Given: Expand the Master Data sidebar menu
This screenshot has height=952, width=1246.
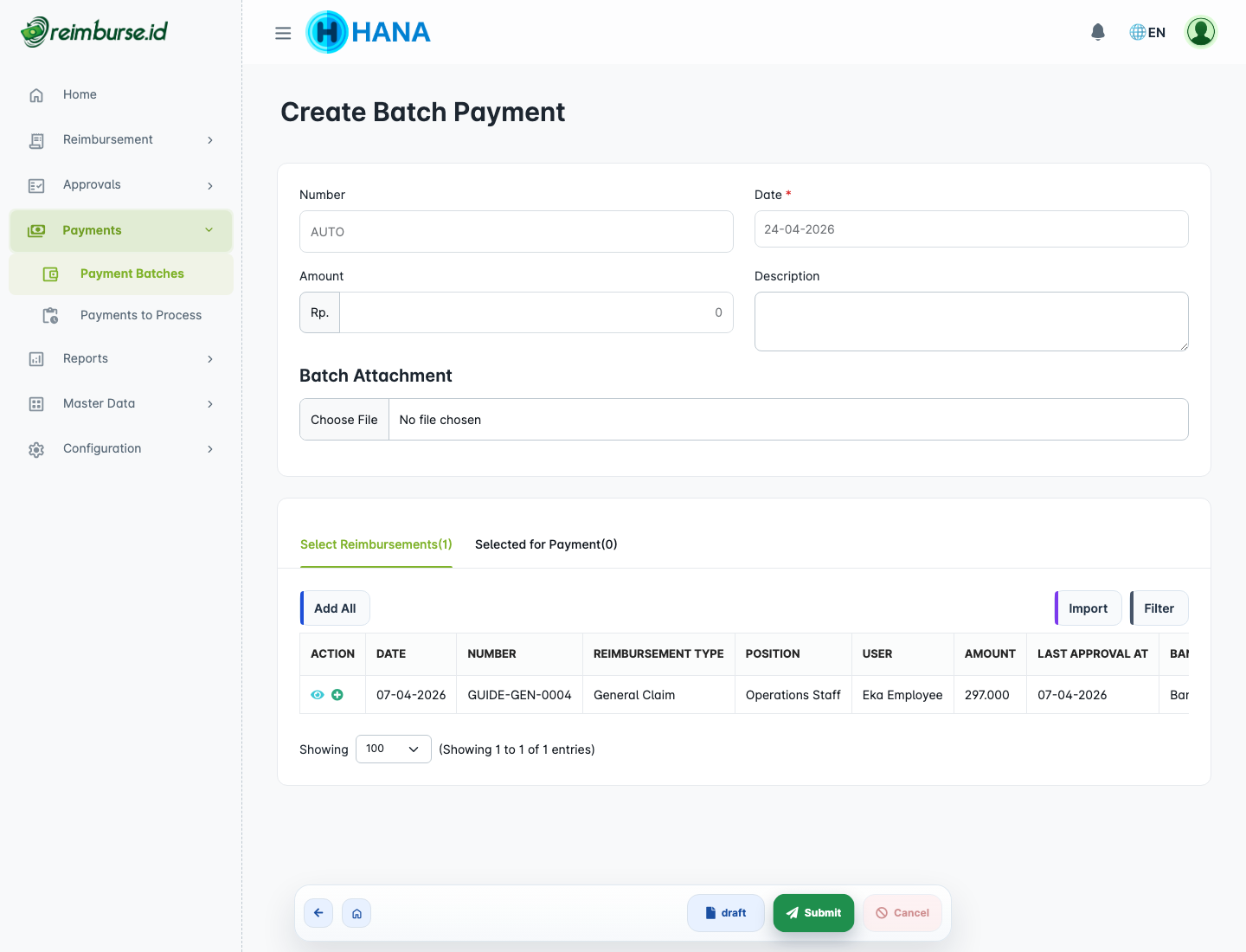Looking at the screenshot, I should 99,403.
